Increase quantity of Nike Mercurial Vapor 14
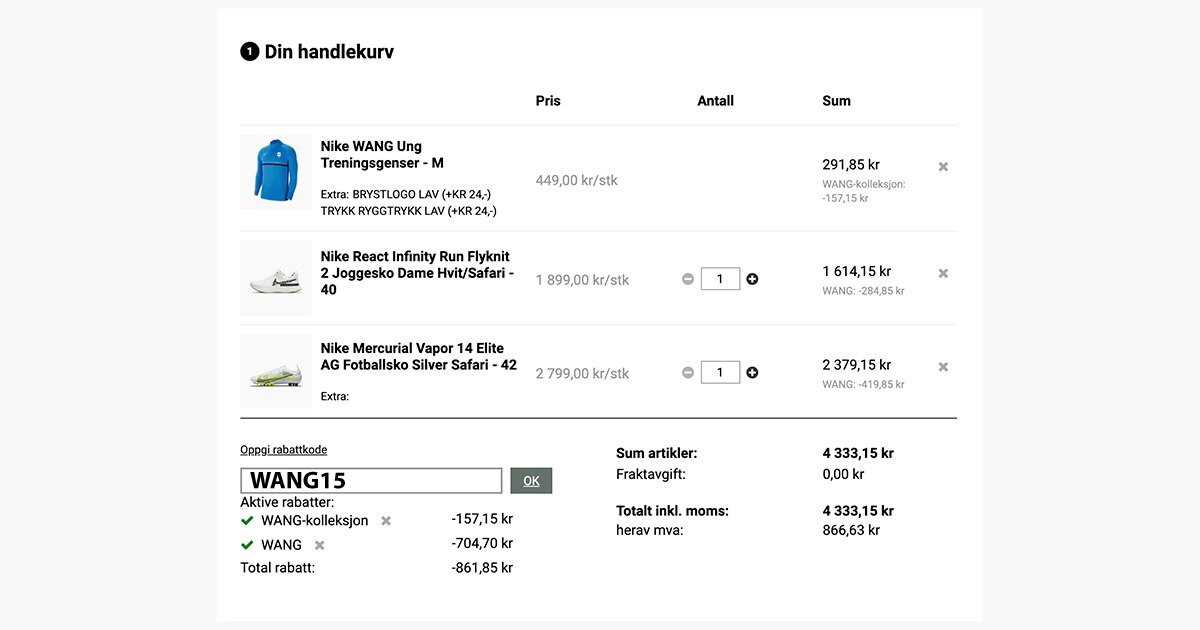Viewport: 1200px width, 630px height. tap(752, 373)
